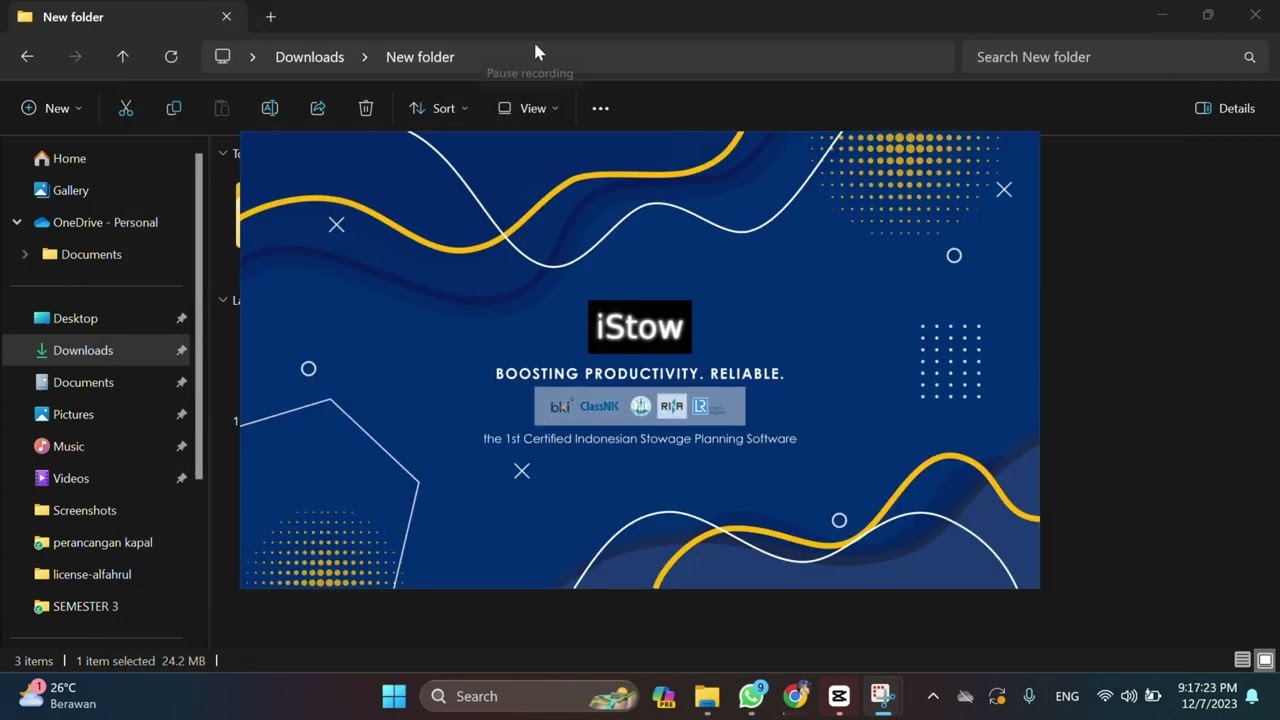The image size is (1280, 720).
Task: Open the Windows Start button
Action: pyautogui.click(x=394, y=696)
